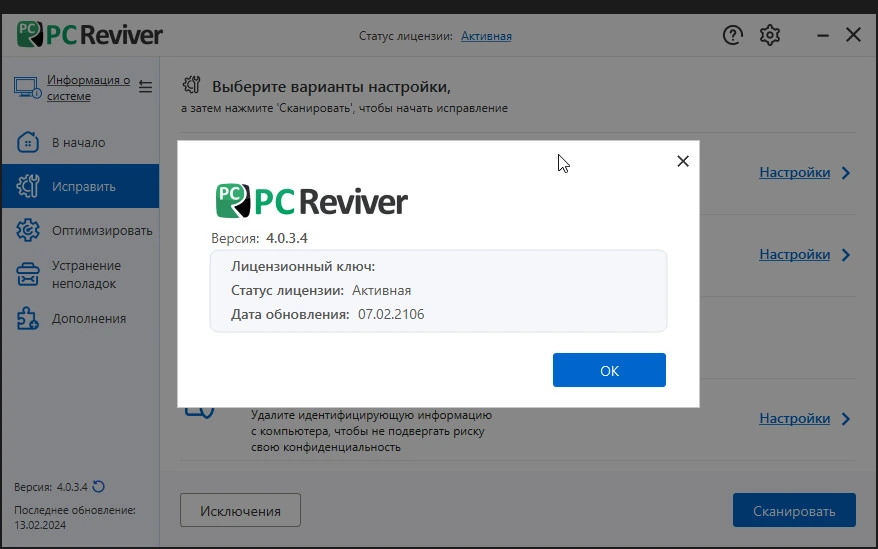Close the PC Reviver about dialog
Screen dimensions: 878x549
click(683, 161)
